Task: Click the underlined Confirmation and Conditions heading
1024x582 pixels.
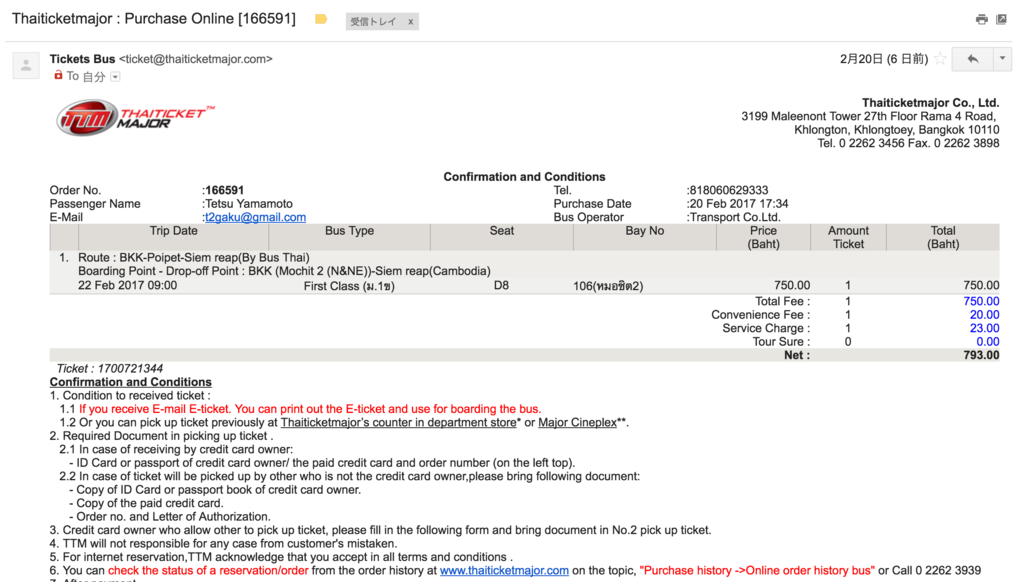Action: pos(131,382)
